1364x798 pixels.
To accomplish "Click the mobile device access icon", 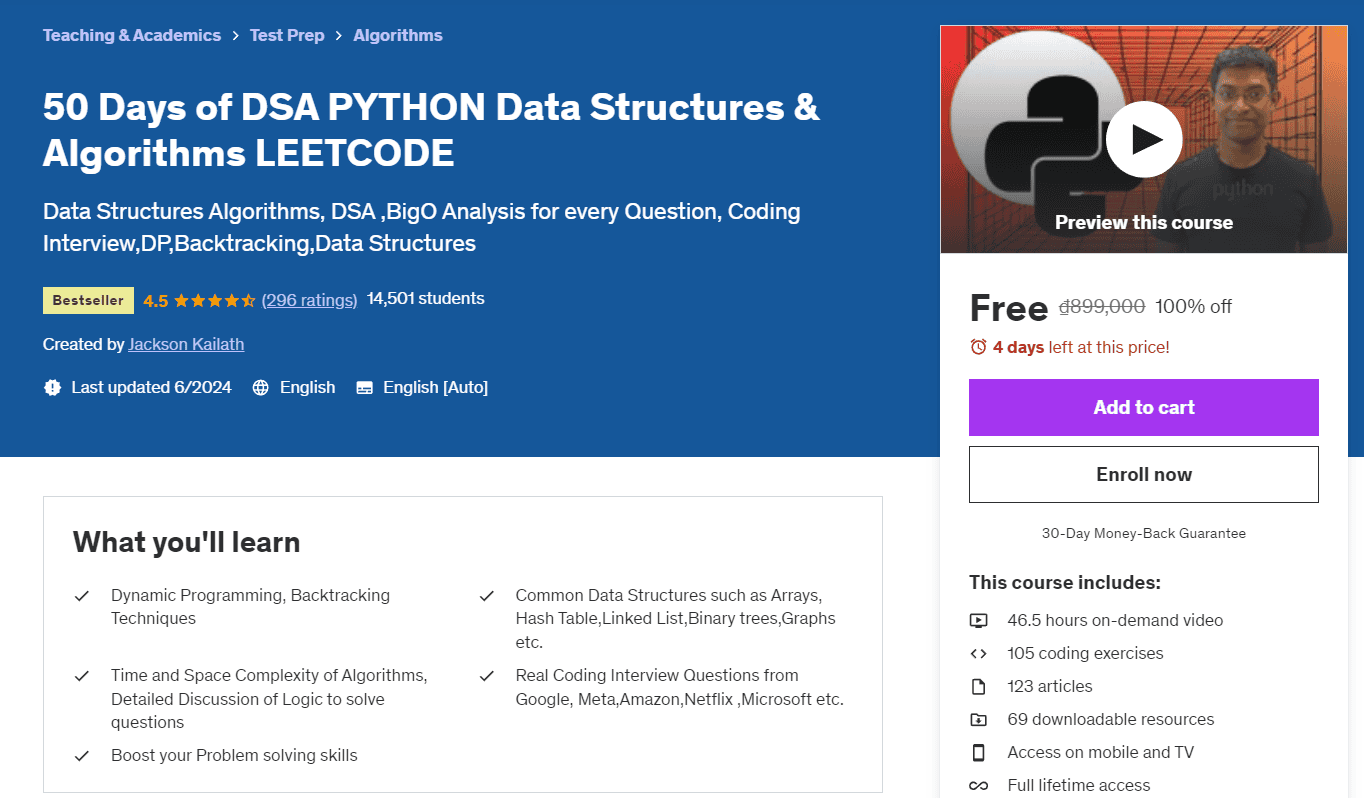I will click(978, 752).
